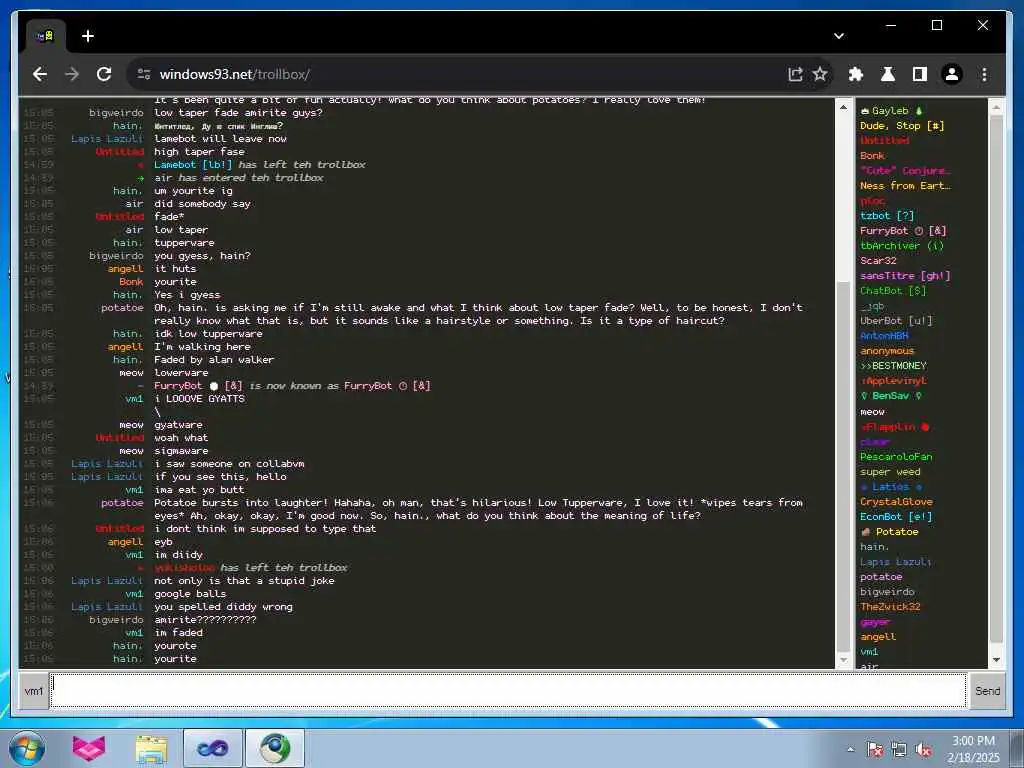Select sansTitre [gh!] in the user list
The image size is (1024, 768).
(x=905, y=276)
